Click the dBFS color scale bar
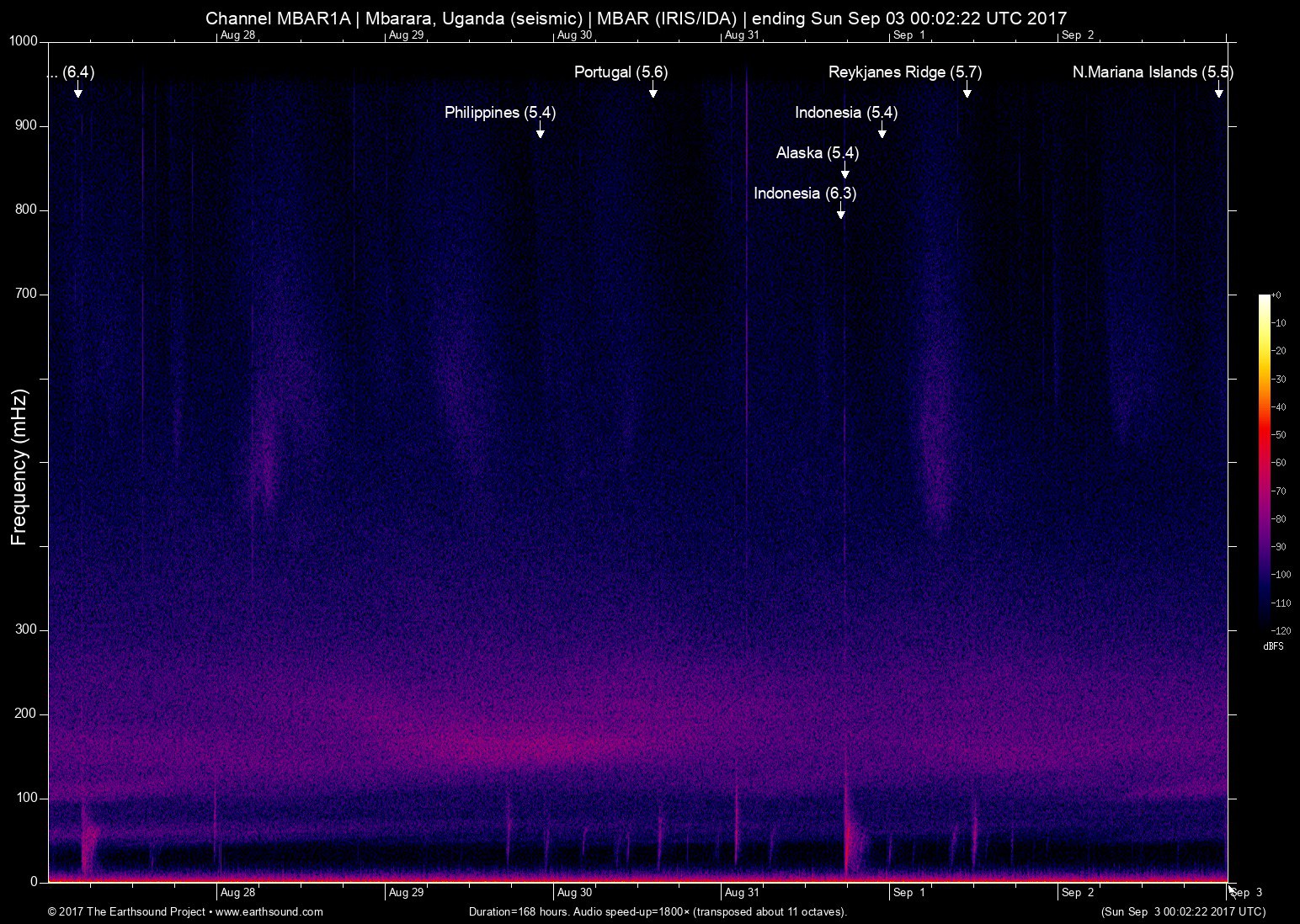1300x924 pixels. (1264, 461)
